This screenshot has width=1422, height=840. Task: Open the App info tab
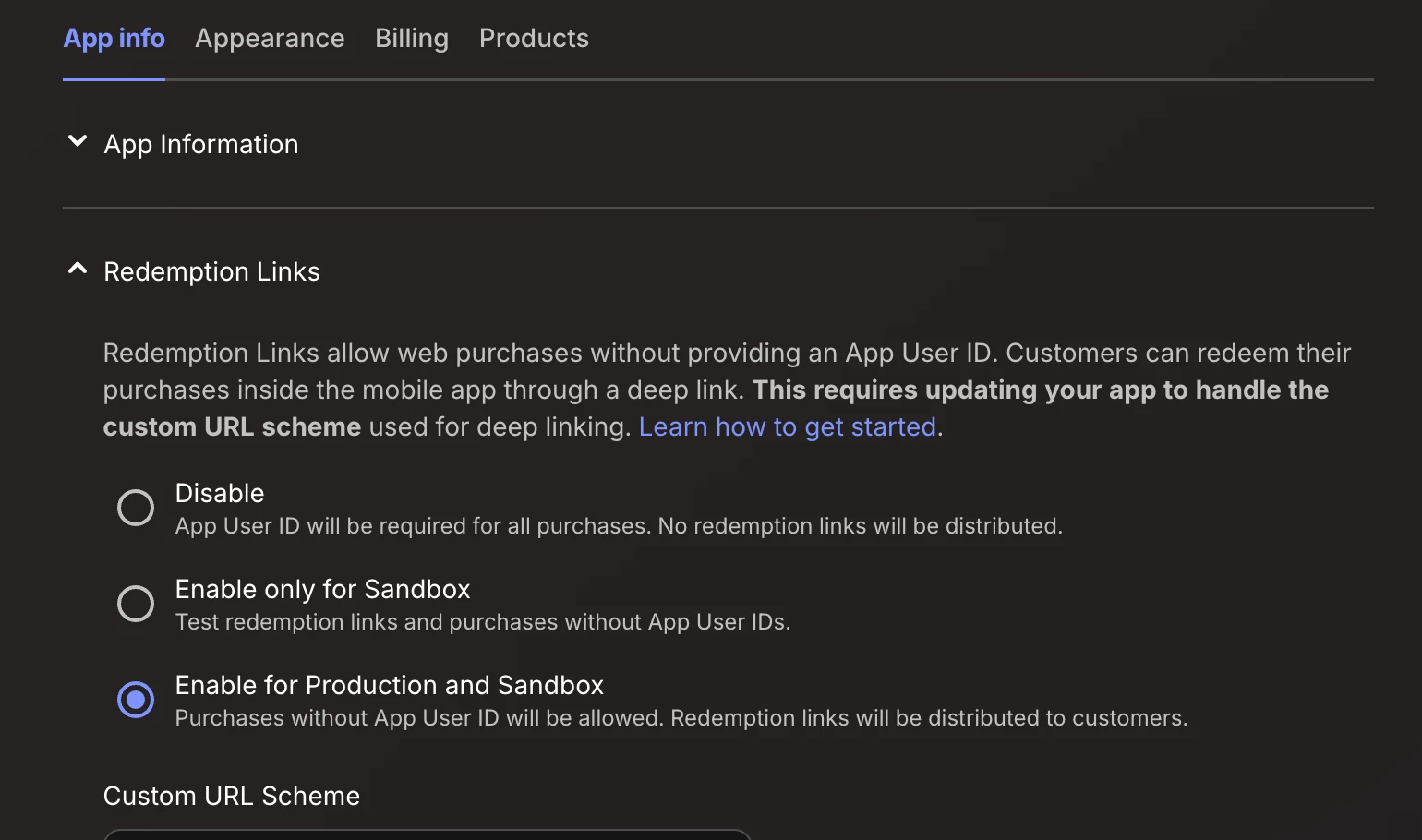point(114,39)
